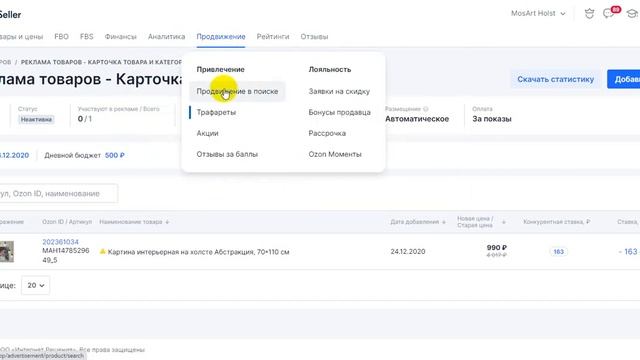Open the per-page 20 dropdown

click(36, 285)
